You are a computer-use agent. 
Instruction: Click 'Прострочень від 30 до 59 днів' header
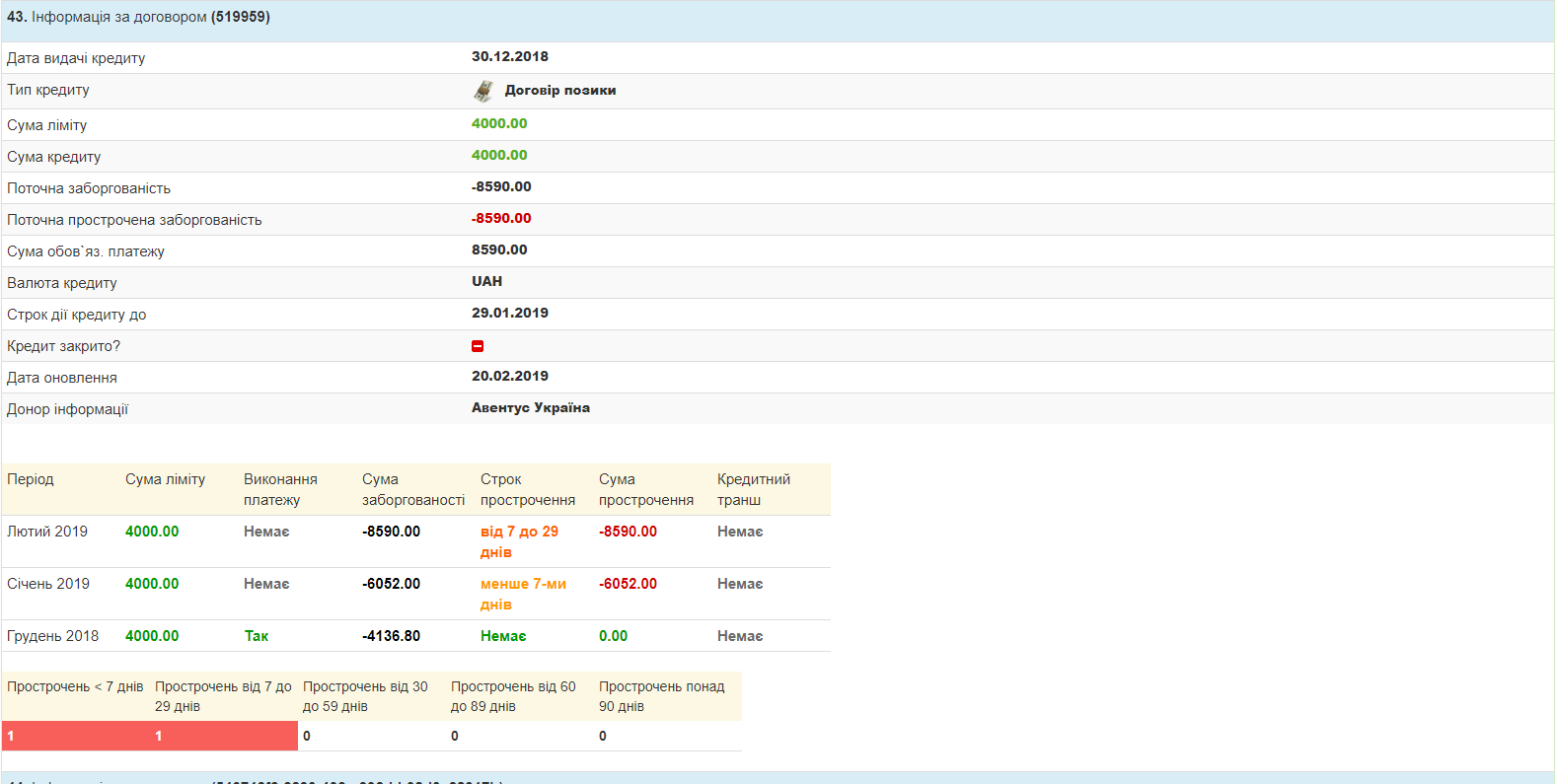pyautogui.click(x=366, y=696)
